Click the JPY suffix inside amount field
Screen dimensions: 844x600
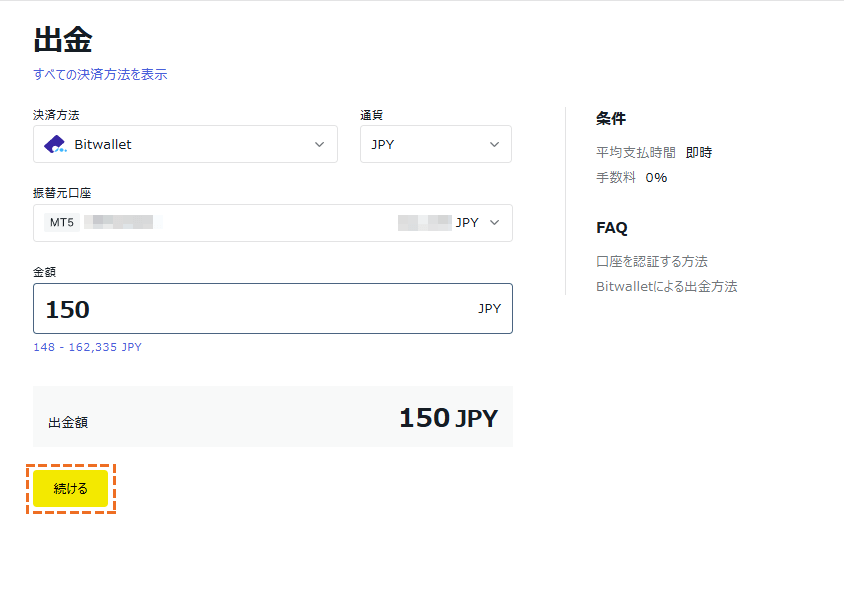489,308
